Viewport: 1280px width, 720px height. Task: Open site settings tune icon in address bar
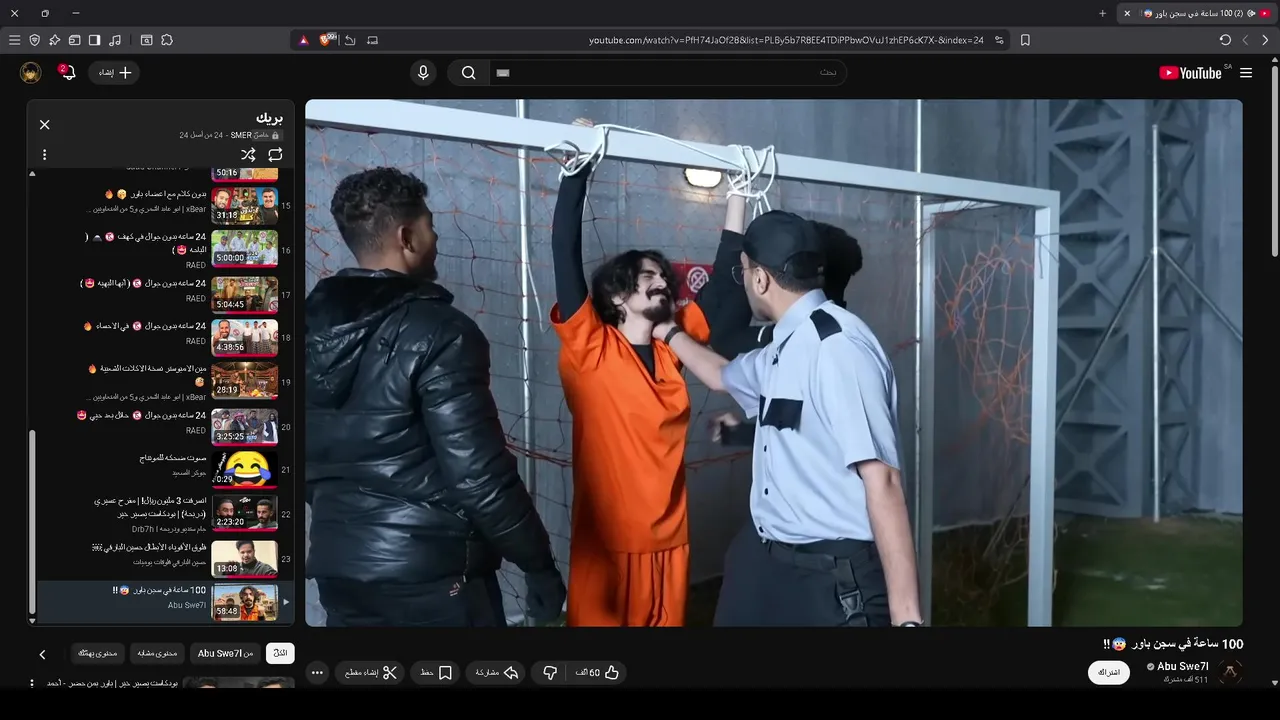(x=998, y=40)
